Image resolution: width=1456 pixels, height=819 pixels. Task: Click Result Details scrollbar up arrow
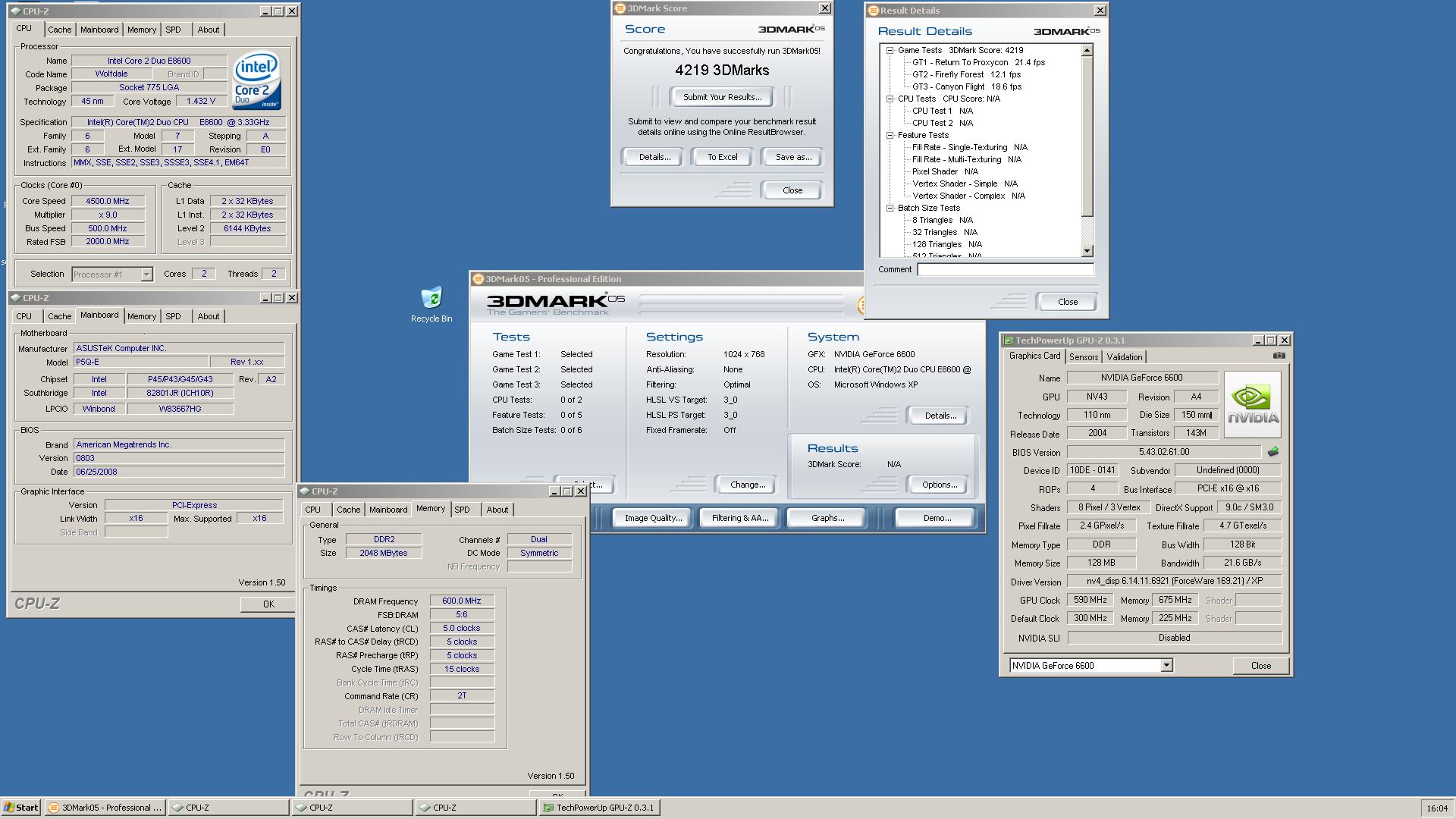[x=1087, y=50]
